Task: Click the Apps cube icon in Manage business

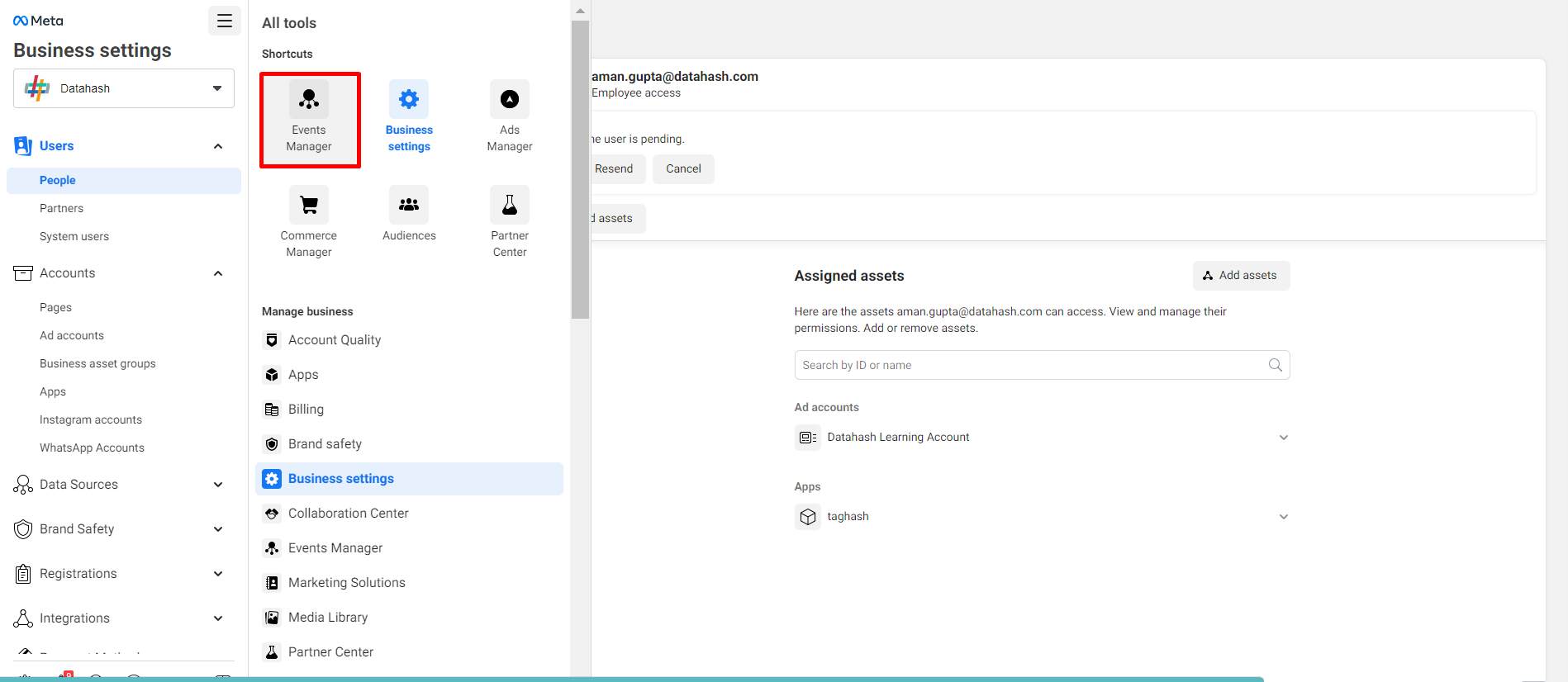Action: (x=272, y=375)
